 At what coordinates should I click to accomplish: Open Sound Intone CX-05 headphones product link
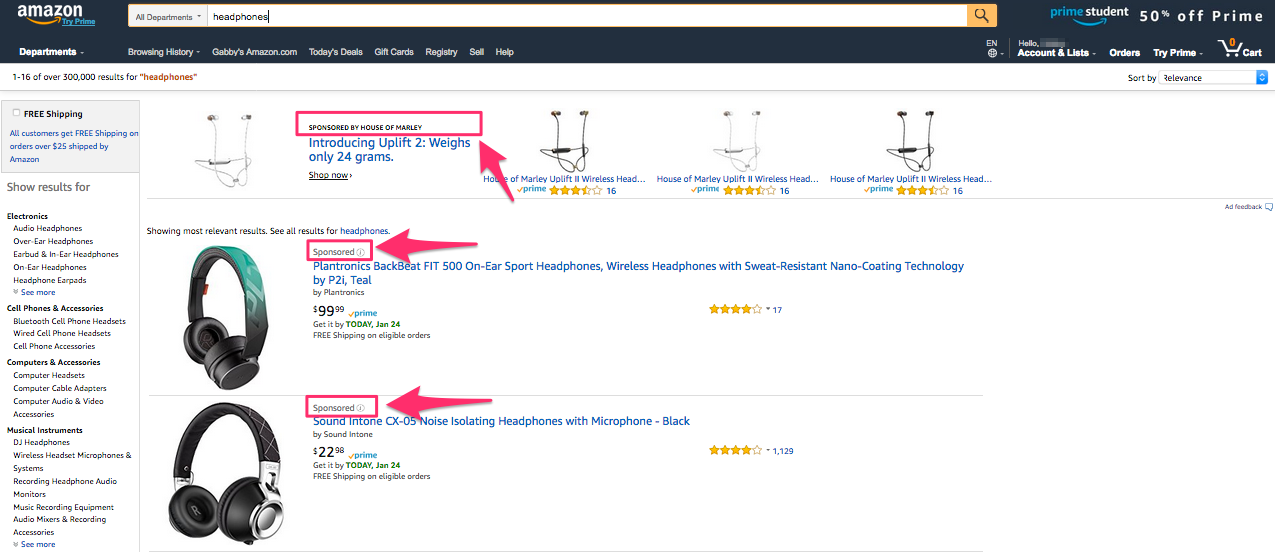(x=501, y=421)
